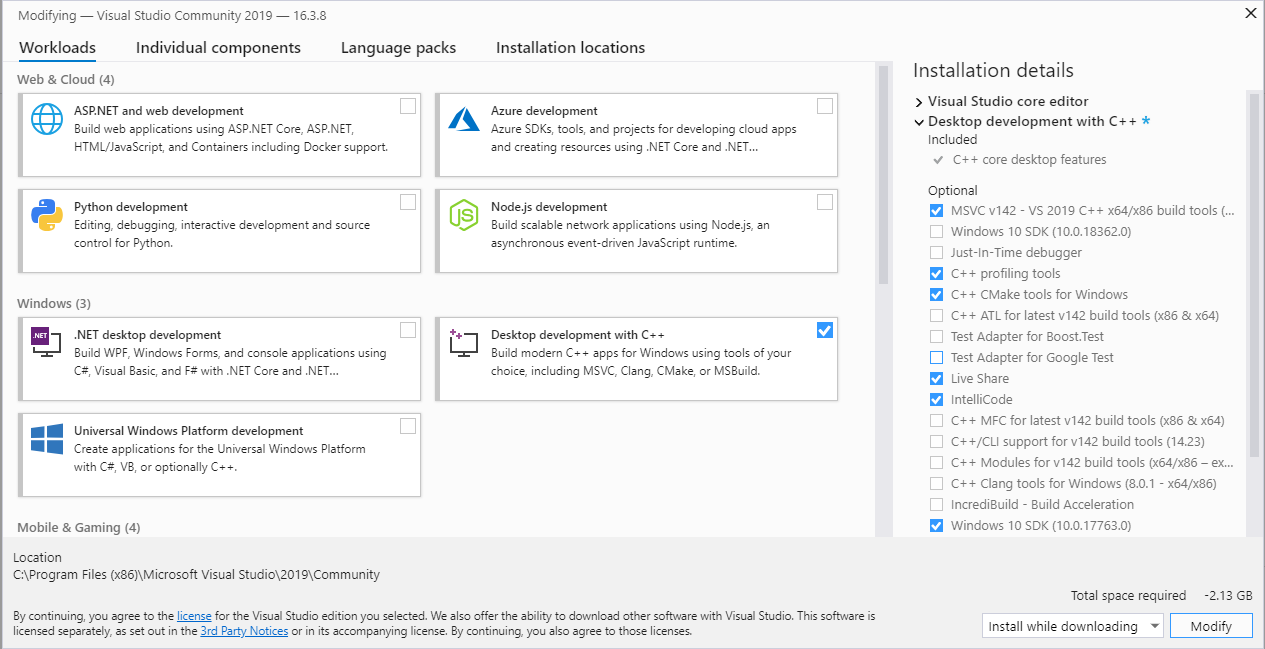Check Windows 10 SDK (10.0.18362.0) option
1265x649 pixels.
click(936, 232)
